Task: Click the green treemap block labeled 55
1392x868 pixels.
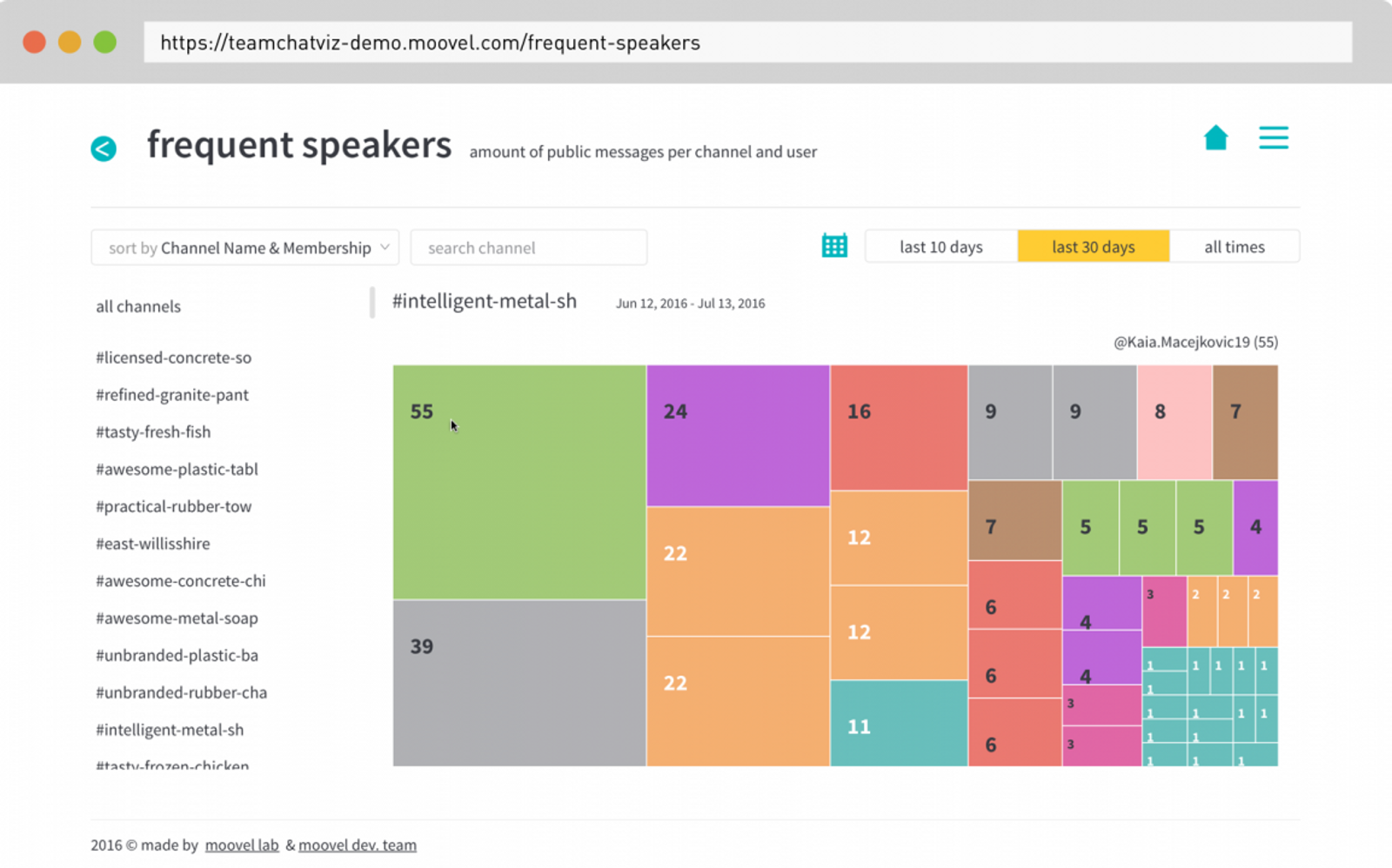Action: pyautogui.click(x=519, y=483)
